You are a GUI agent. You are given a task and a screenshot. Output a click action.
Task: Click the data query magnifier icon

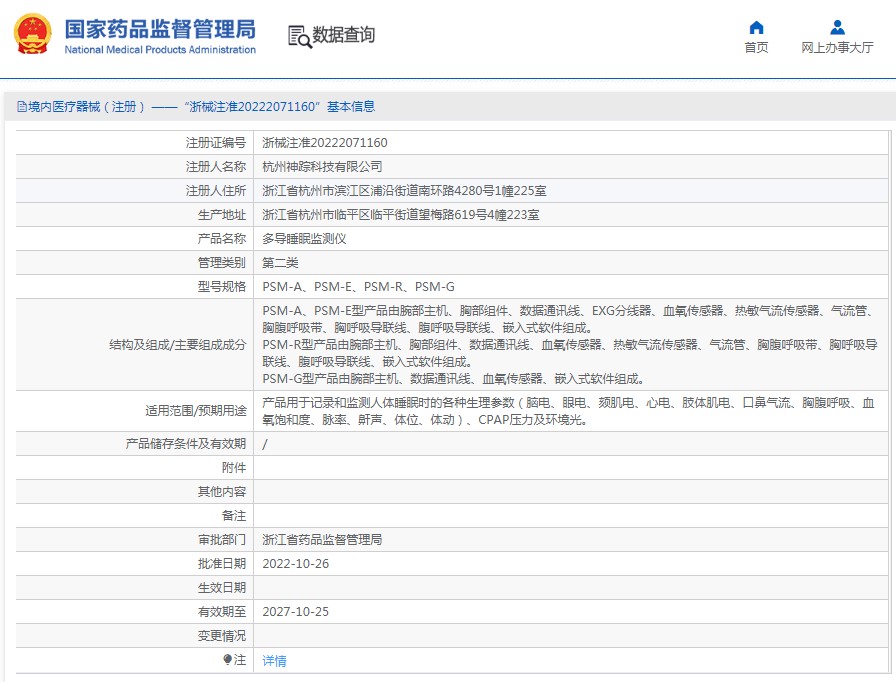click(300, 37)
